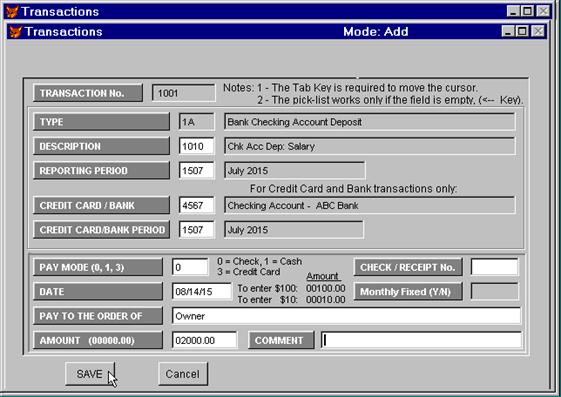Screen dimensions: 561x397
Task: Click the pick-list note text line
Action: 390,100
